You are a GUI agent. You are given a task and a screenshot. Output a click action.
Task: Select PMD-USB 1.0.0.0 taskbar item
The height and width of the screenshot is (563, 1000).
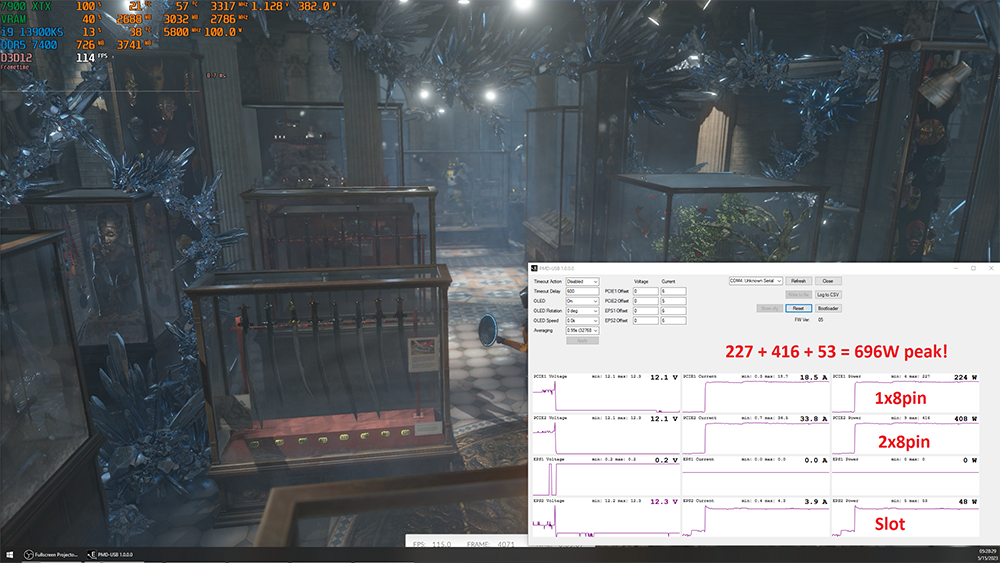(x=110, y=555)
